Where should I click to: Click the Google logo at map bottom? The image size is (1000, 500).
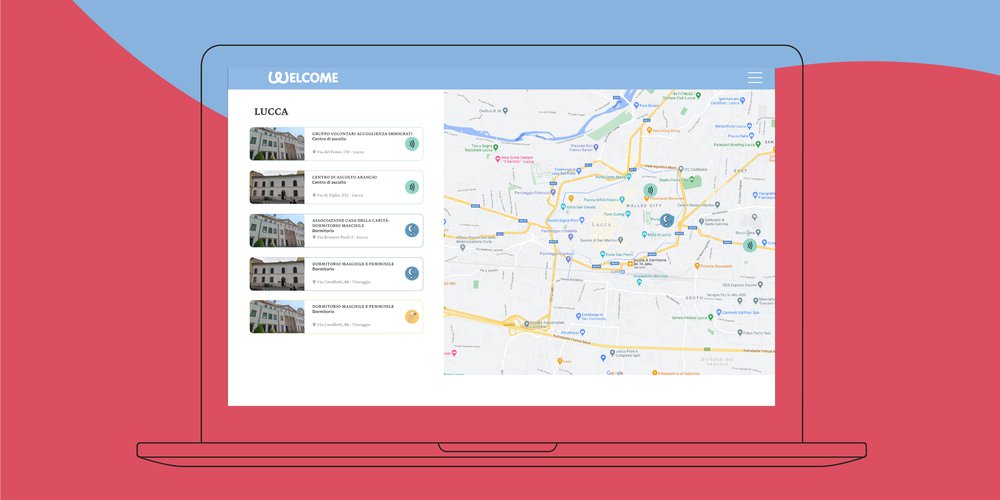click(614, 373)
